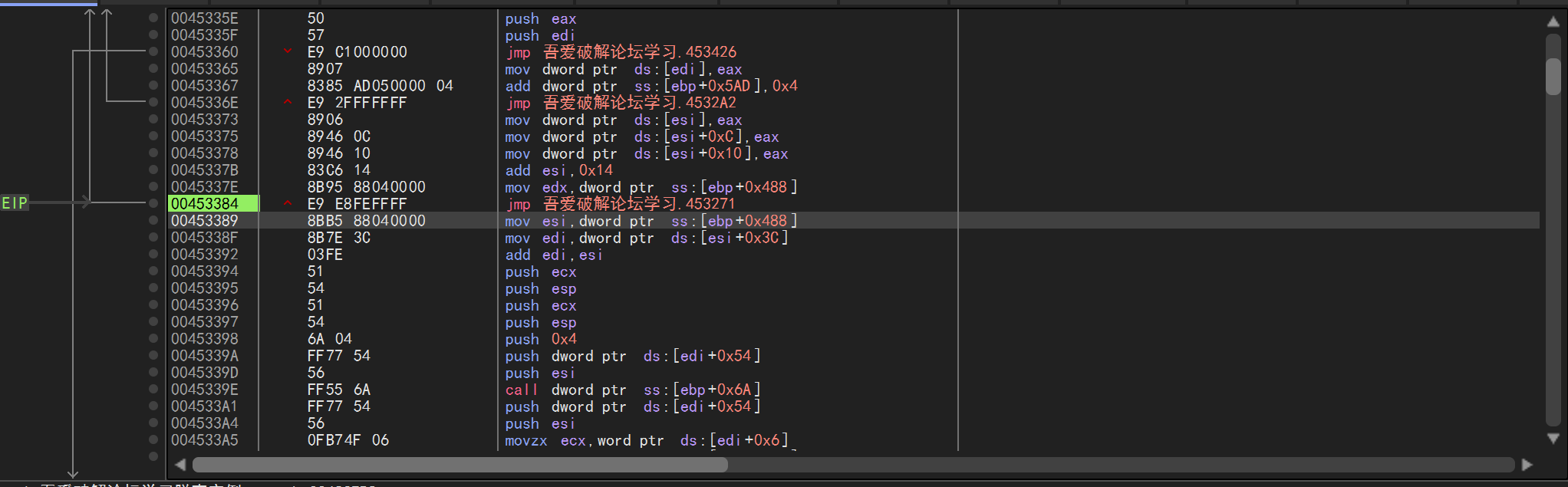Click the horizontal scrollbar right arrow
Screen dimensions: 1568x487
1527,465
